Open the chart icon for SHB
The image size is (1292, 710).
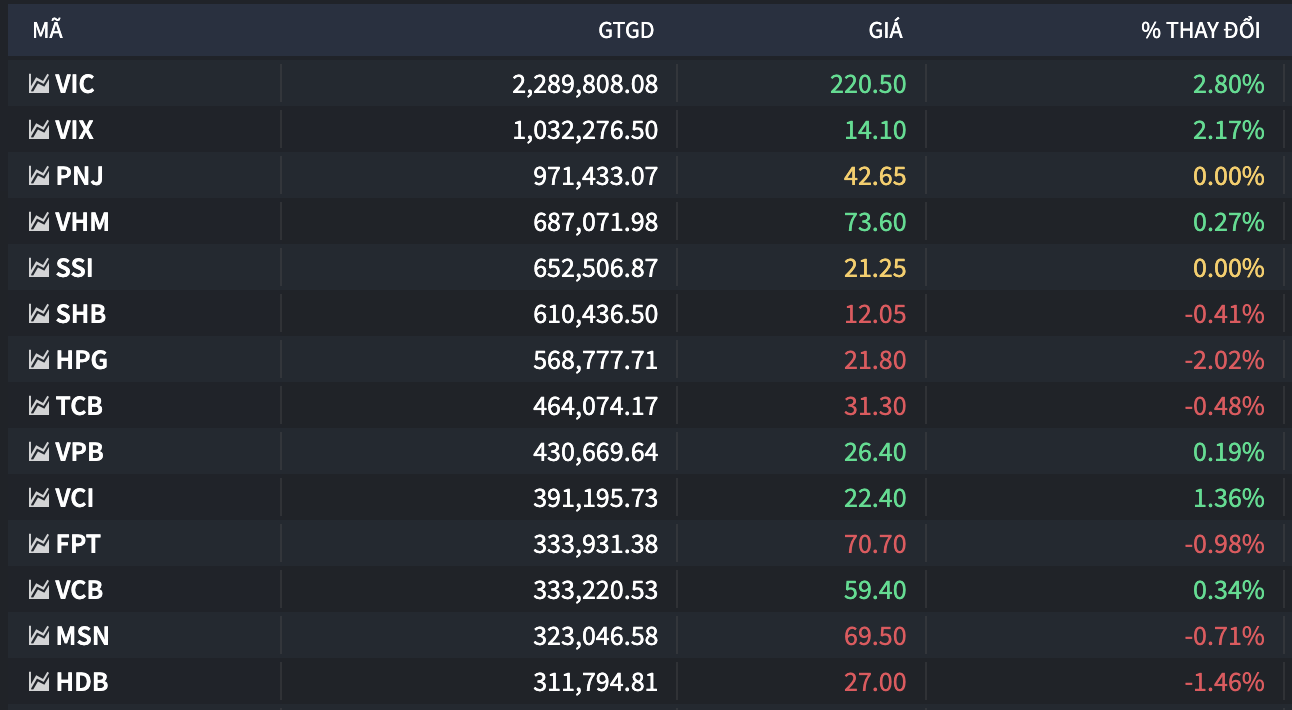click(x=39, y=314)
